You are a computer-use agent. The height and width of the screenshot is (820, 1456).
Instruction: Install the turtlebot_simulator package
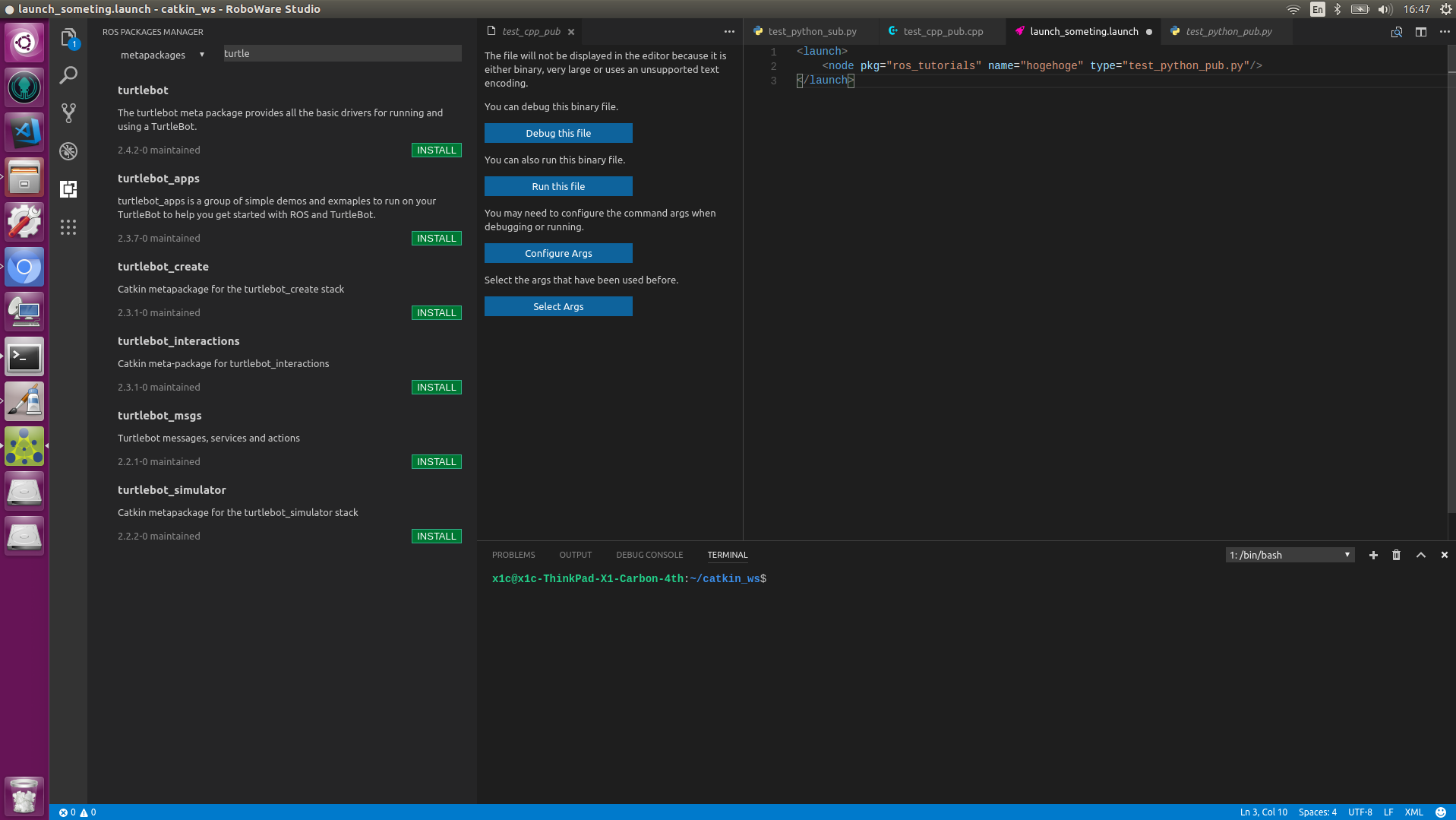pyautogui.click(x=436, y=537)
